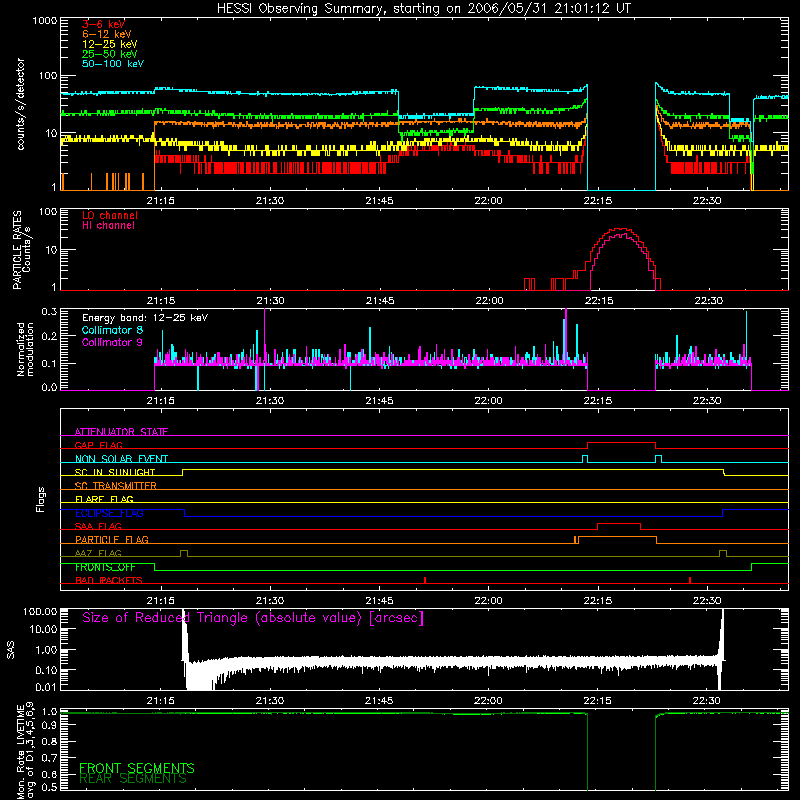Click the PARTICLE RATES Counts/s axis label
This screenshot has width=800, height=800.
21,250
